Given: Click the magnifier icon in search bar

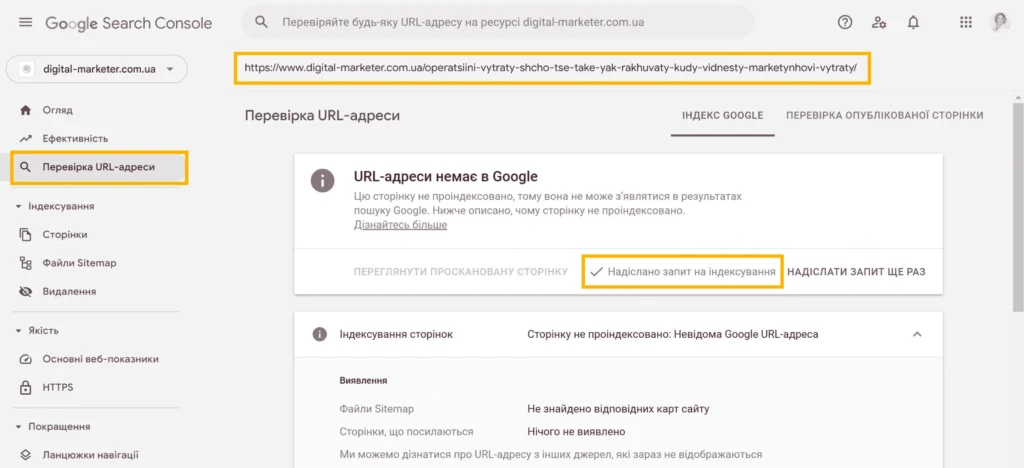Looking at the screenshot, I should click(x=261, y=22).
